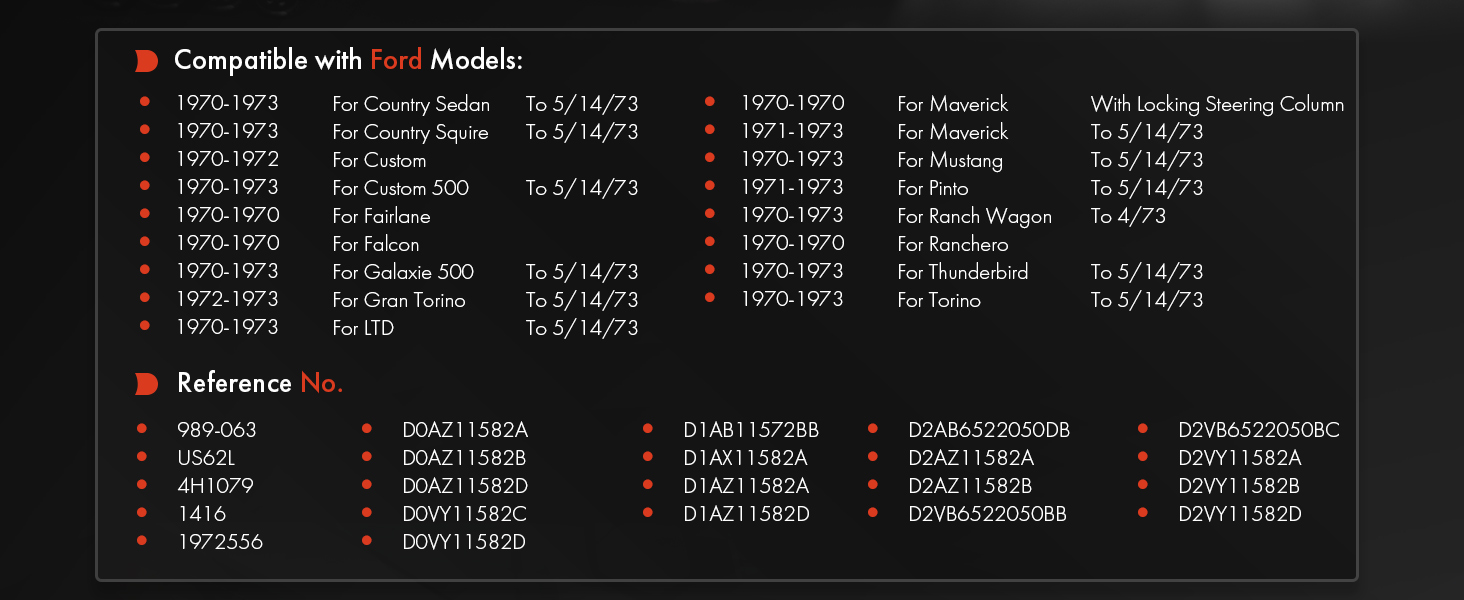Select reference number D2VY11582D
The image size is (1464, 600).
click(x=1240, y=514)
